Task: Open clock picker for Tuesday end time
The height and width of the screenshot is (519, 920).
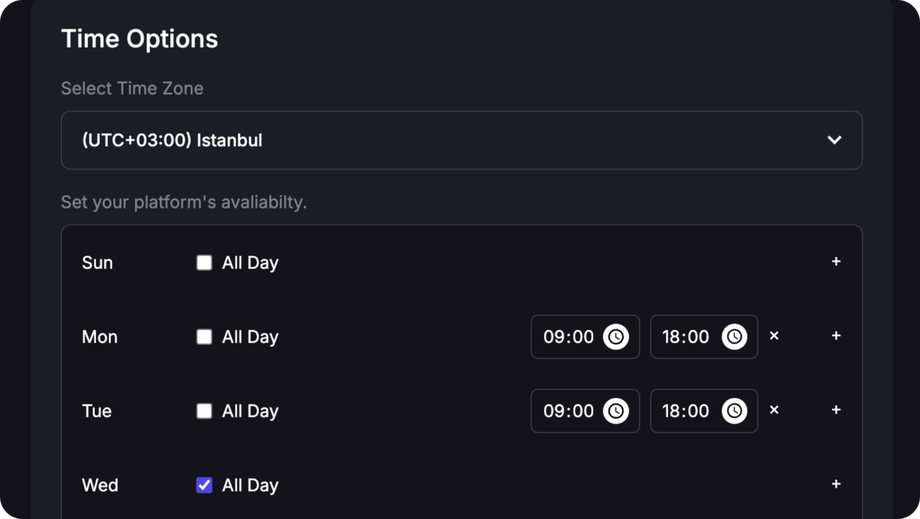Action: [x=734, y=411]
